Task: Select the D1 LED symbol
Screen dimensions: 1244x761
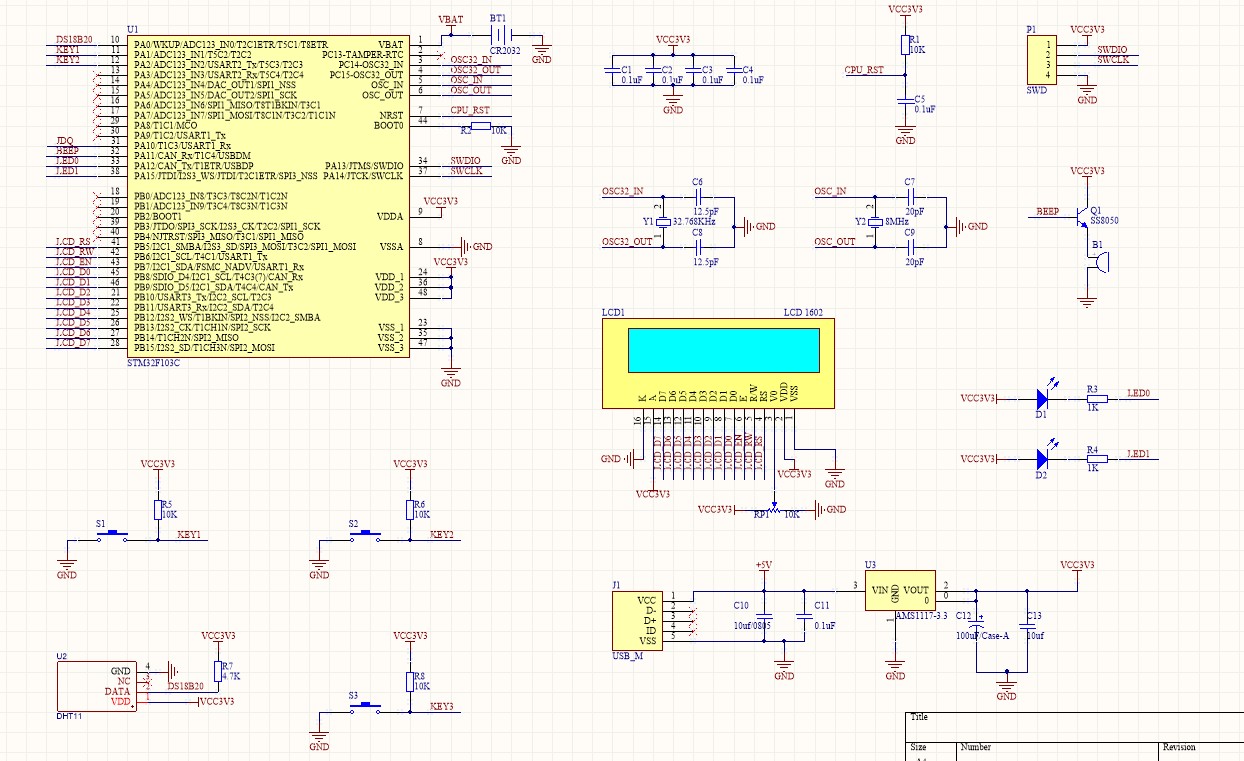Action: click(x=1042, y=399)
